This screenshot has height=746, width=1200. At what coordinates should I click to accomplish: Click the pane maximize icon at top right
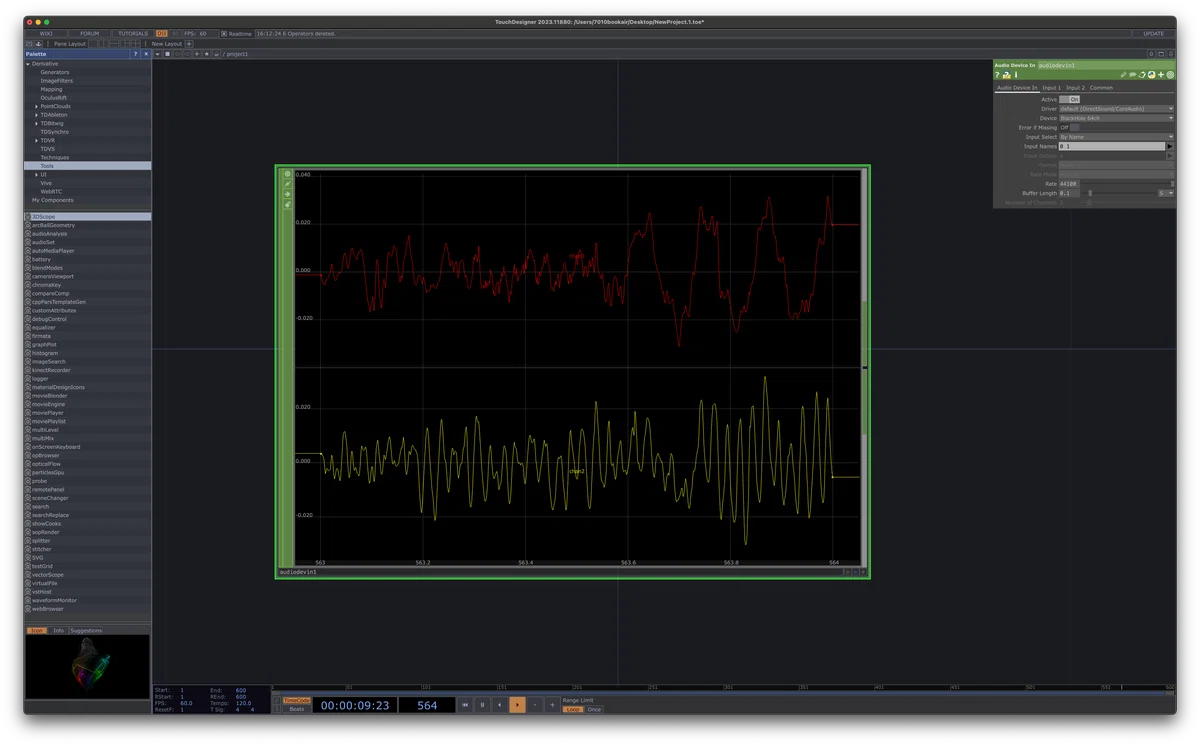point(1163,54)
